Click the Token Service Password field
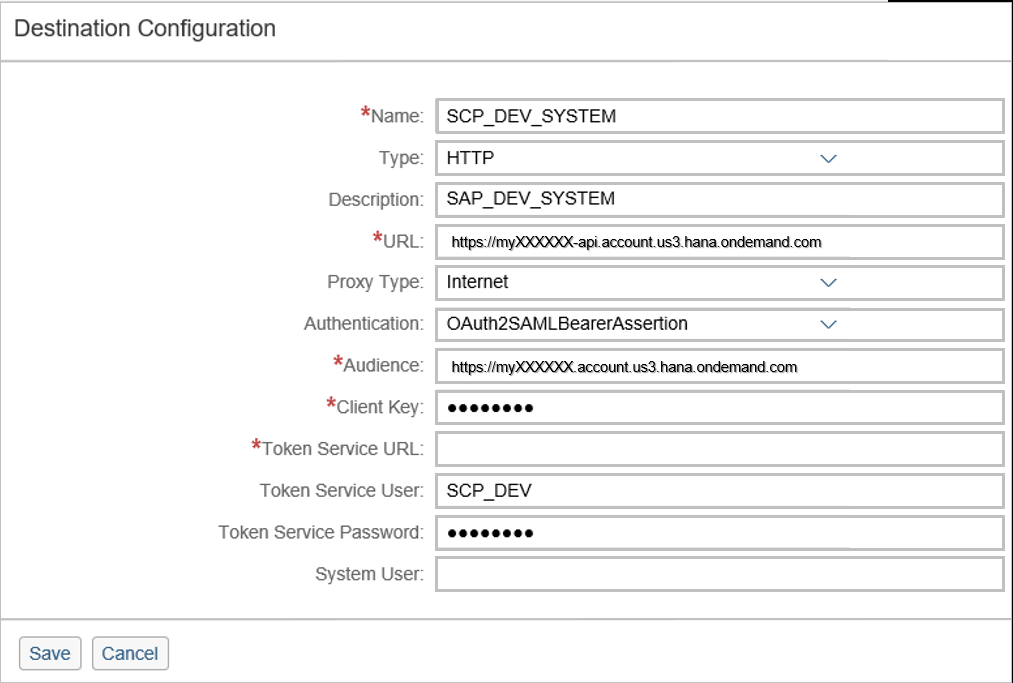 click(720, 532)
